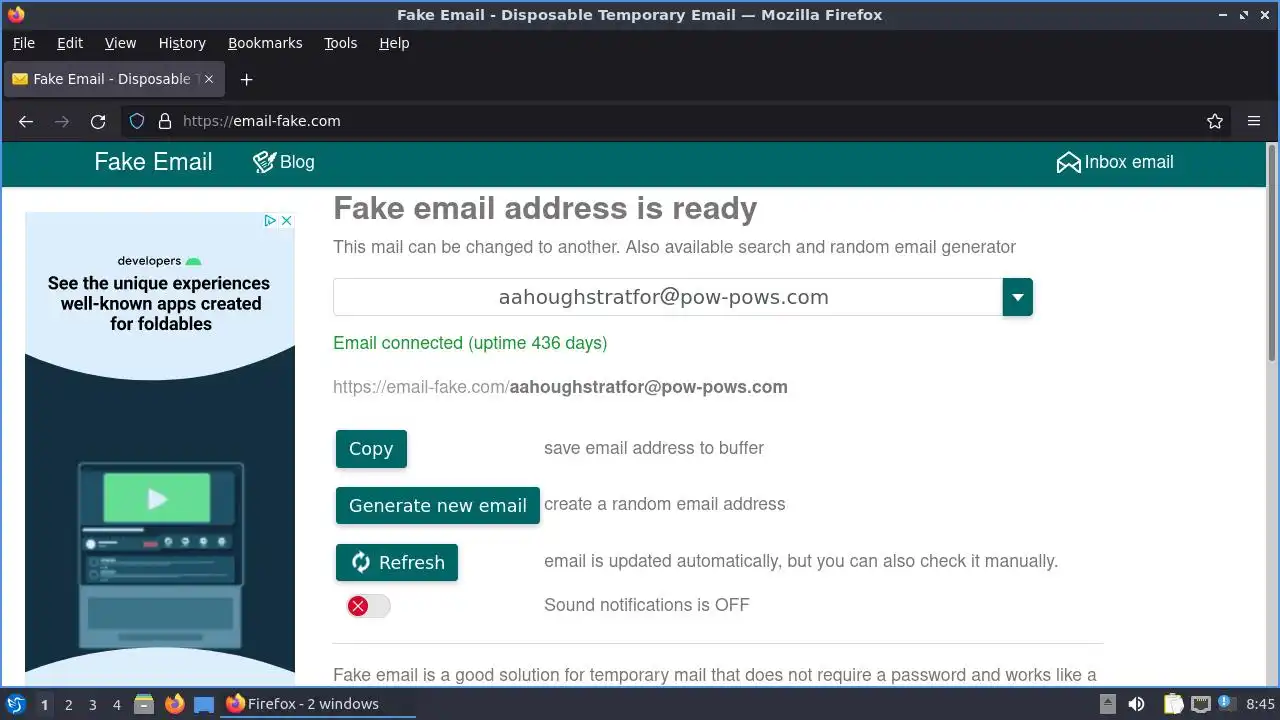The width and height of the screenshot is (1280, 720).
Task: Open the History menu
Action: click(182, 43)
